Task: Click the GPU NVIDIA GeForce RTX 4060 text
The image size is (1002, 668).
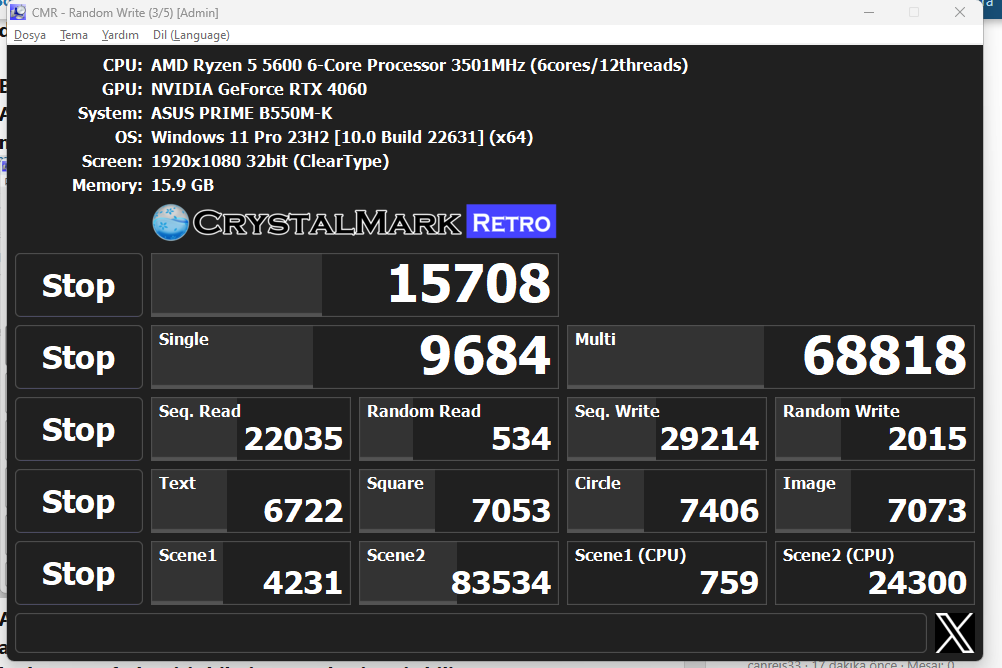Action: [x=259, y=89]
